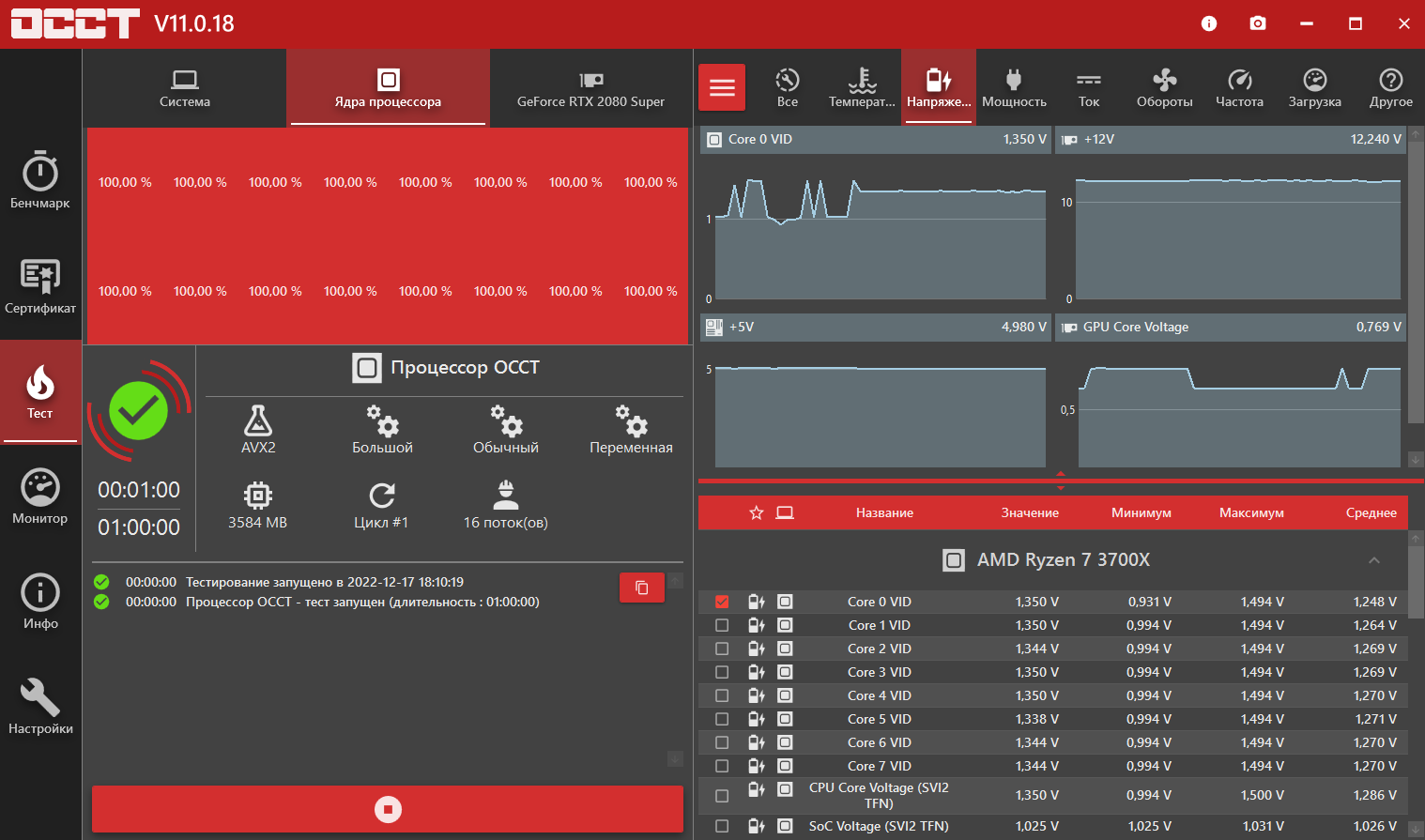Viewport: 1425px width, 840px height.
Task: Open the Монитор gauge section
Action: tap(40, 496)
